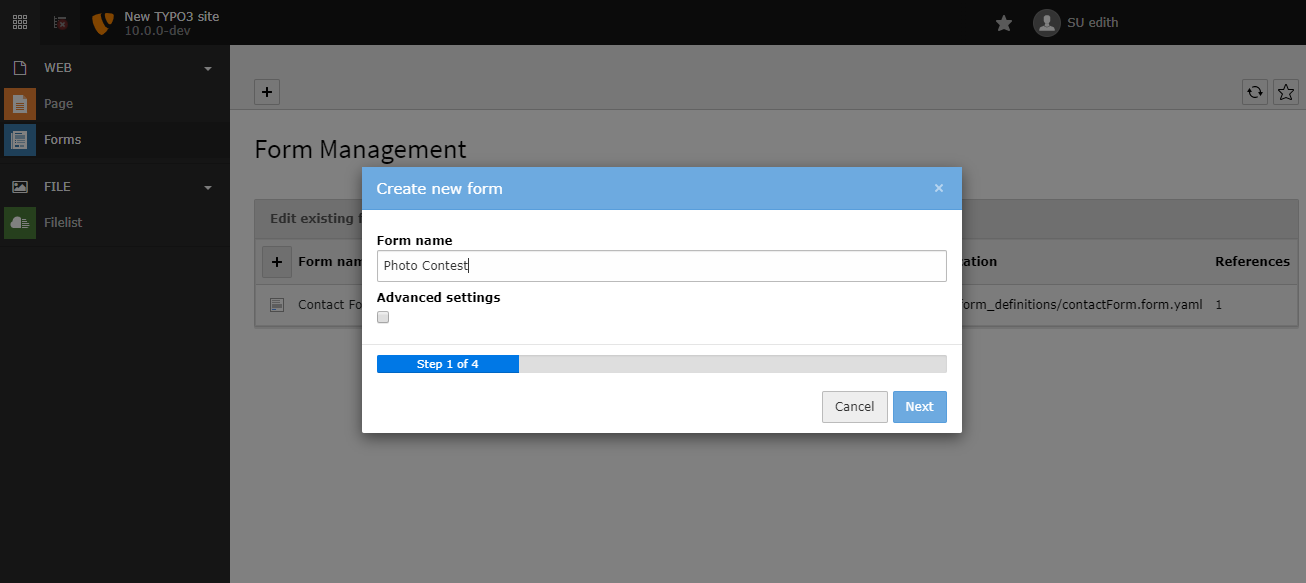This screenshot has width=1306, height=583.
Task: Click inside the Form name input field
Action: pyautogui.click(x=661, y=265)
